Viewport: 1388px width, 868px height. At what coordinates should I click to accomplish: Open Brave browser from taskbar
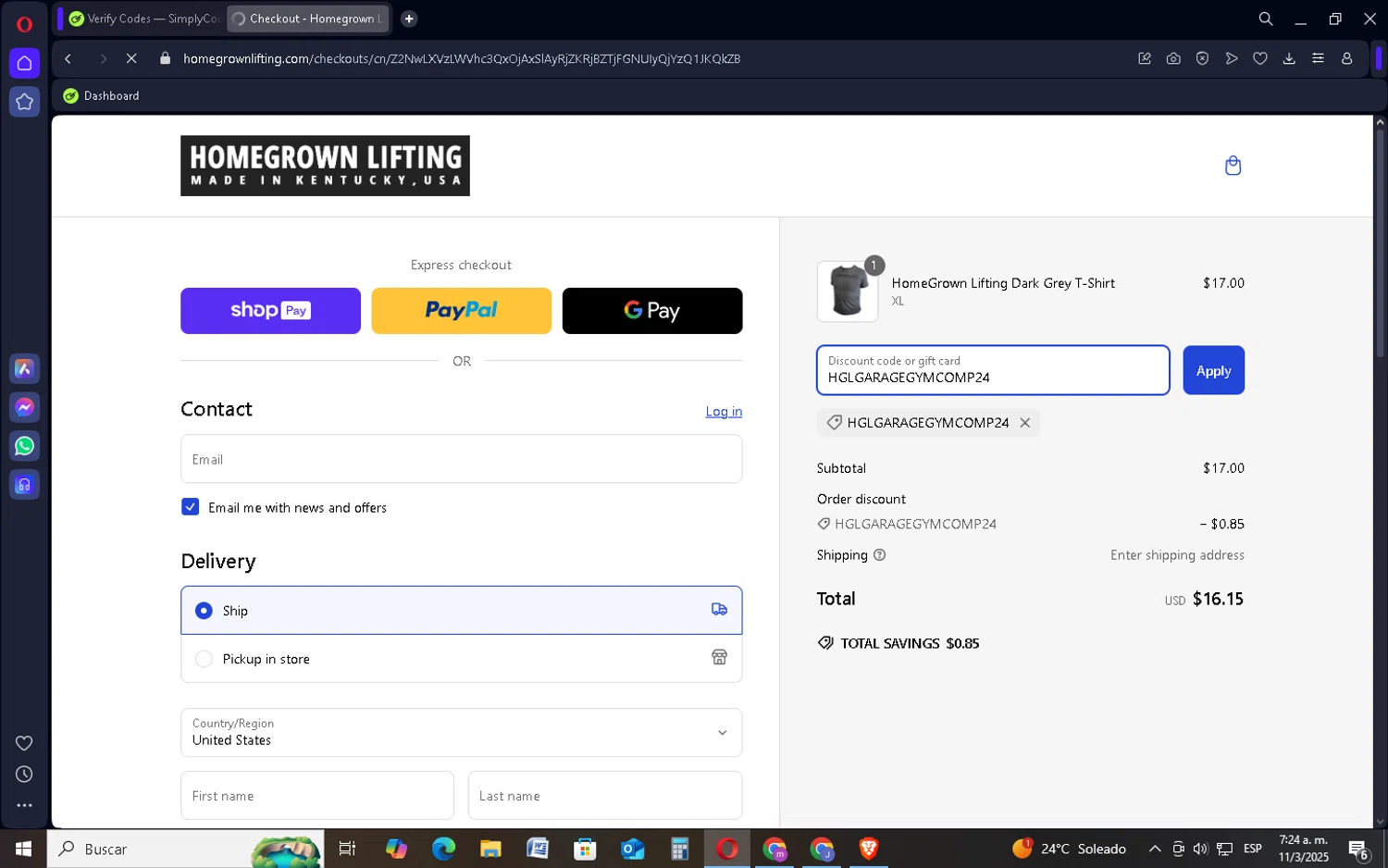point(868,849)
